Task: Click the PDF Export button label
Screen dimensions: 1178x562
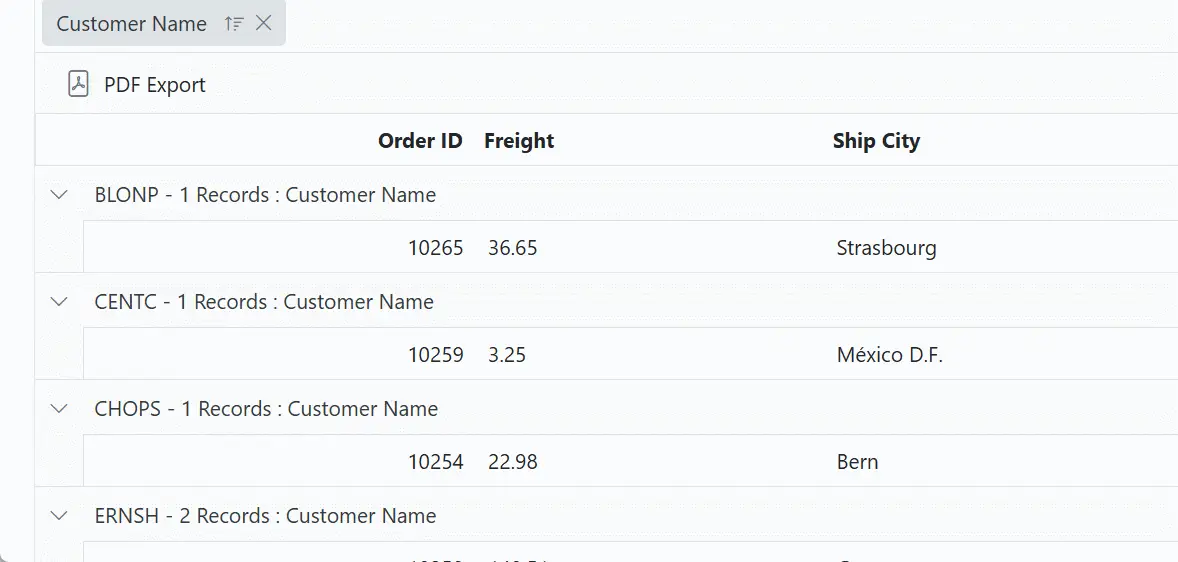Action: (154, 85)
